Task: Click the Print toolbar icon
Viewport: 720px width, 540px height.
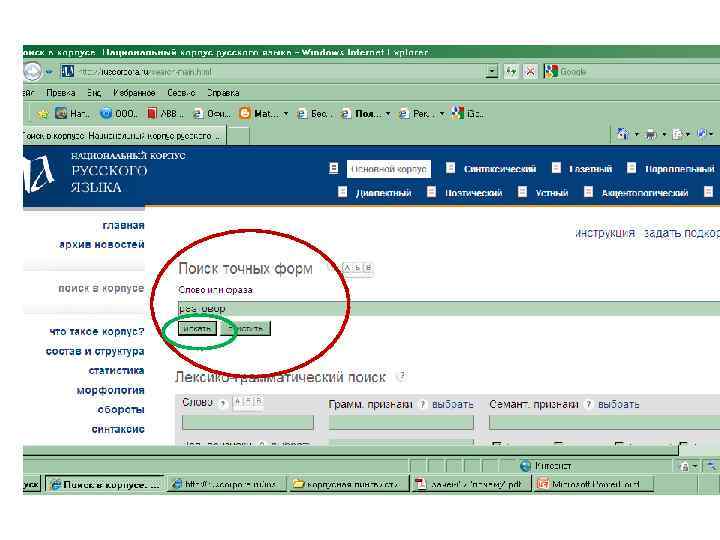Action: 651,135
